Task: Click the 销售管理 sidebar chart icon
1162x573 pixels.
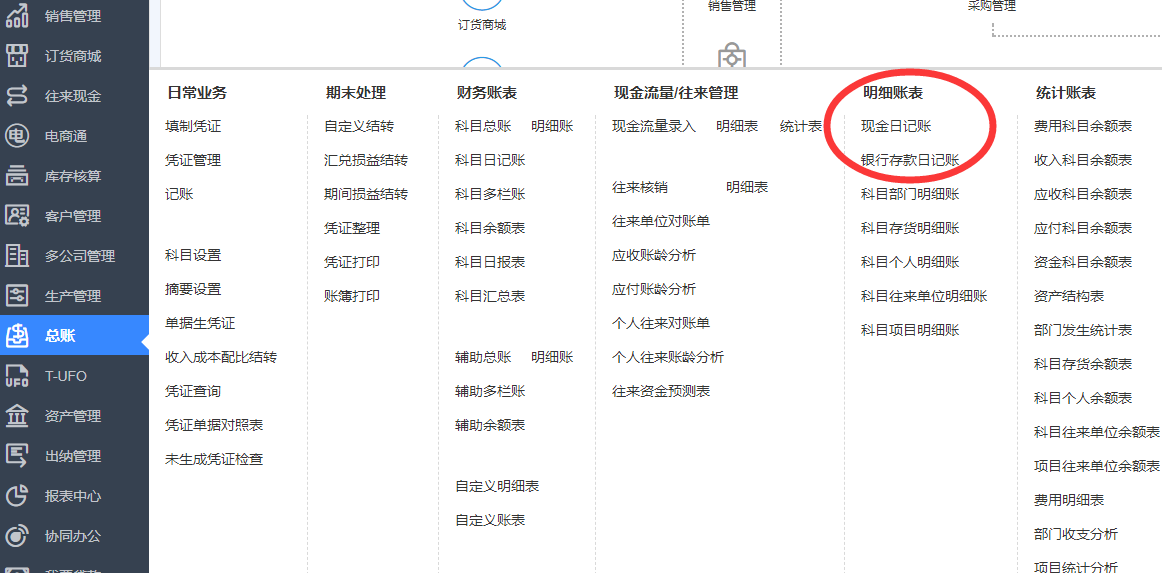Action: (17, 16)
